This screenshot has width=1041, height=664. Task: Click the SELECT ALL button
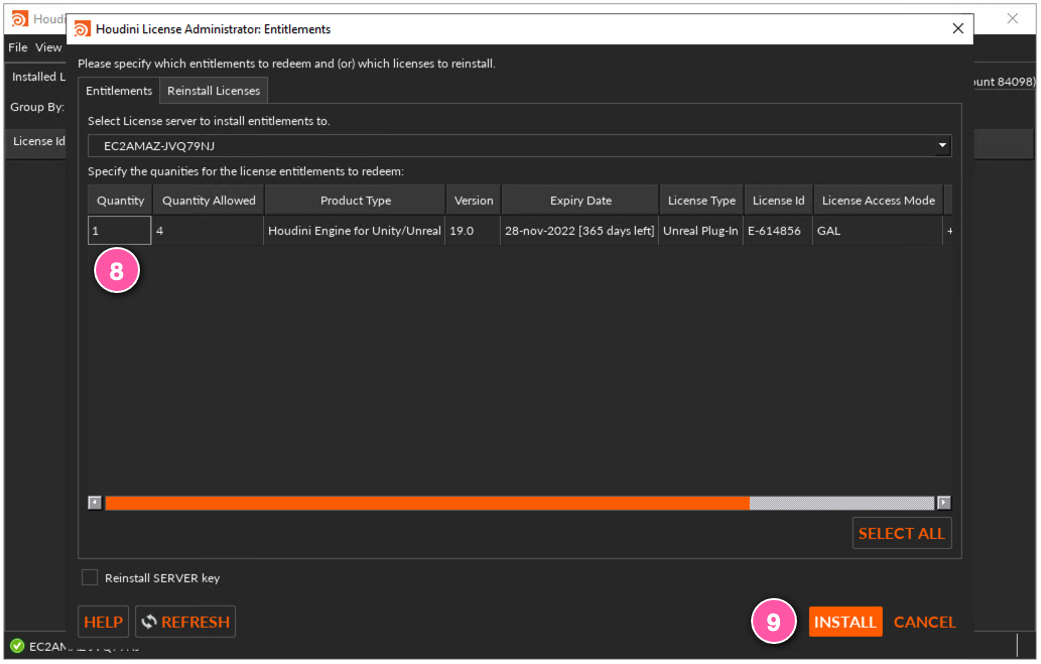point(902,533)
